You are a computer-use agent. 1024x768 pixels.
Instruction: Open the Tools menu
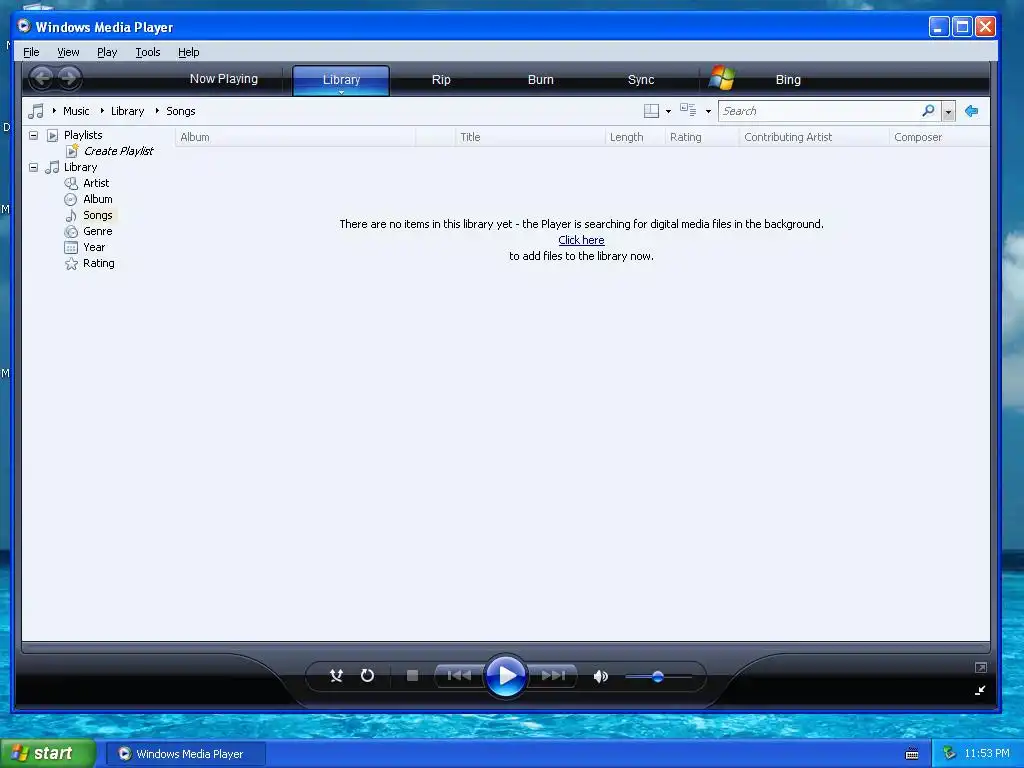(x=148, y=52)
